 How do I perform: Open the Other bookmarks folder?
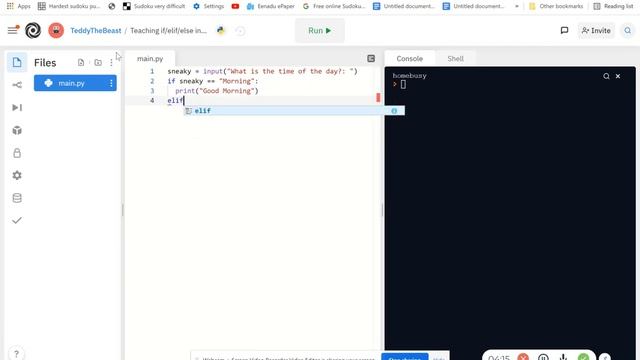tap(556, 6)
